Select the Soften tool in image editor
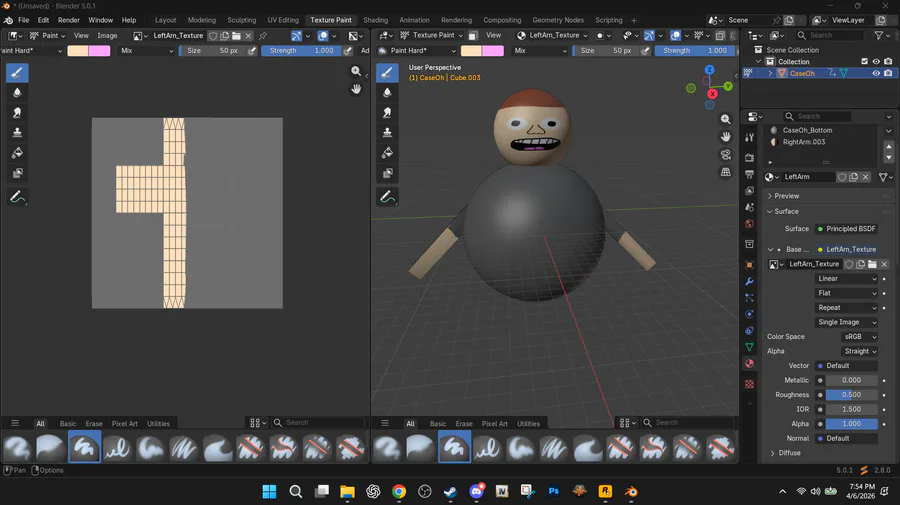The height and width of the screenshot is (505, 900). pyautogui.click(x=17, y=93)
